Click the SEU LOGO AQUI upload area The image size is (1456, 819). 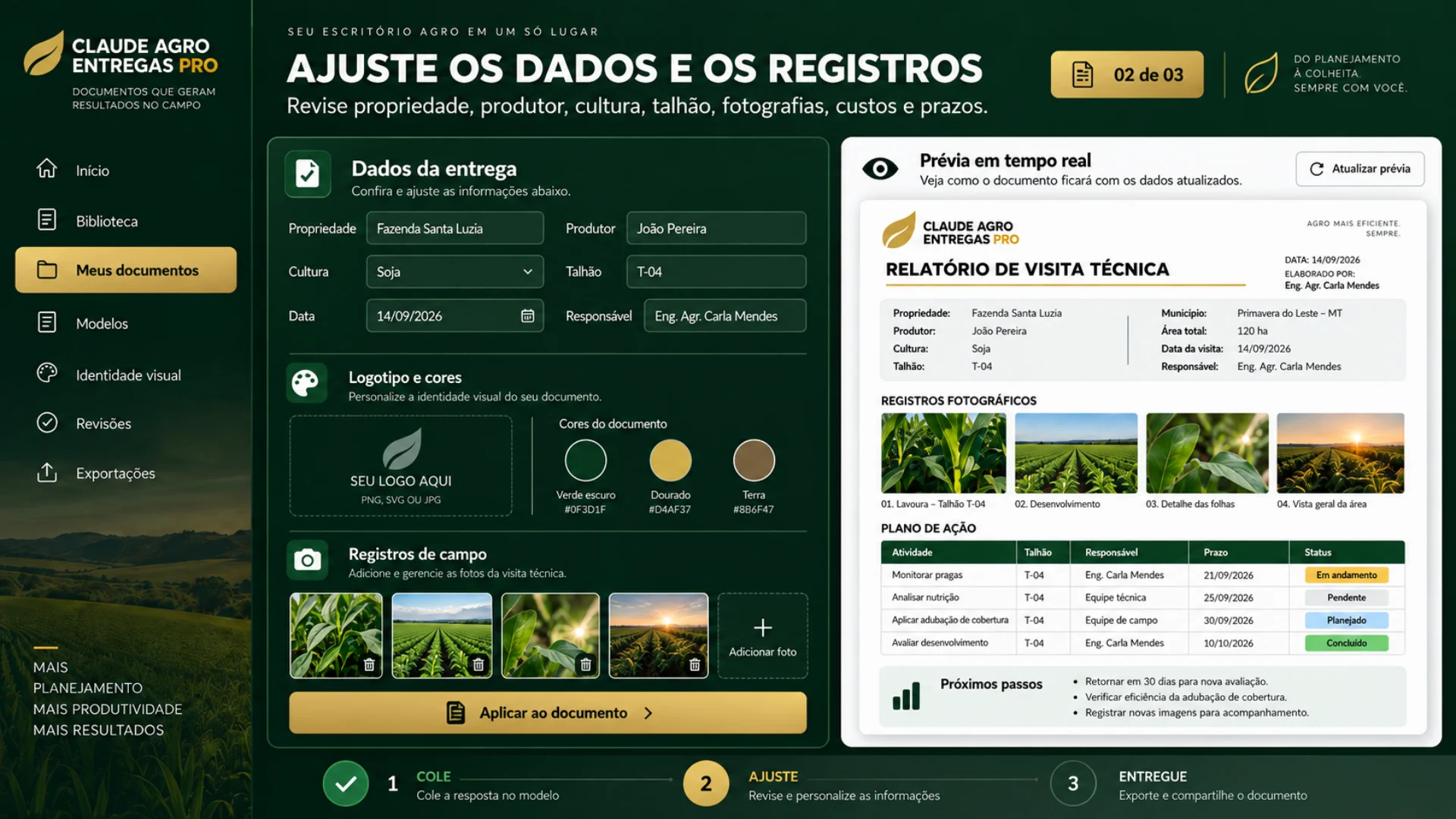point(400,466)
